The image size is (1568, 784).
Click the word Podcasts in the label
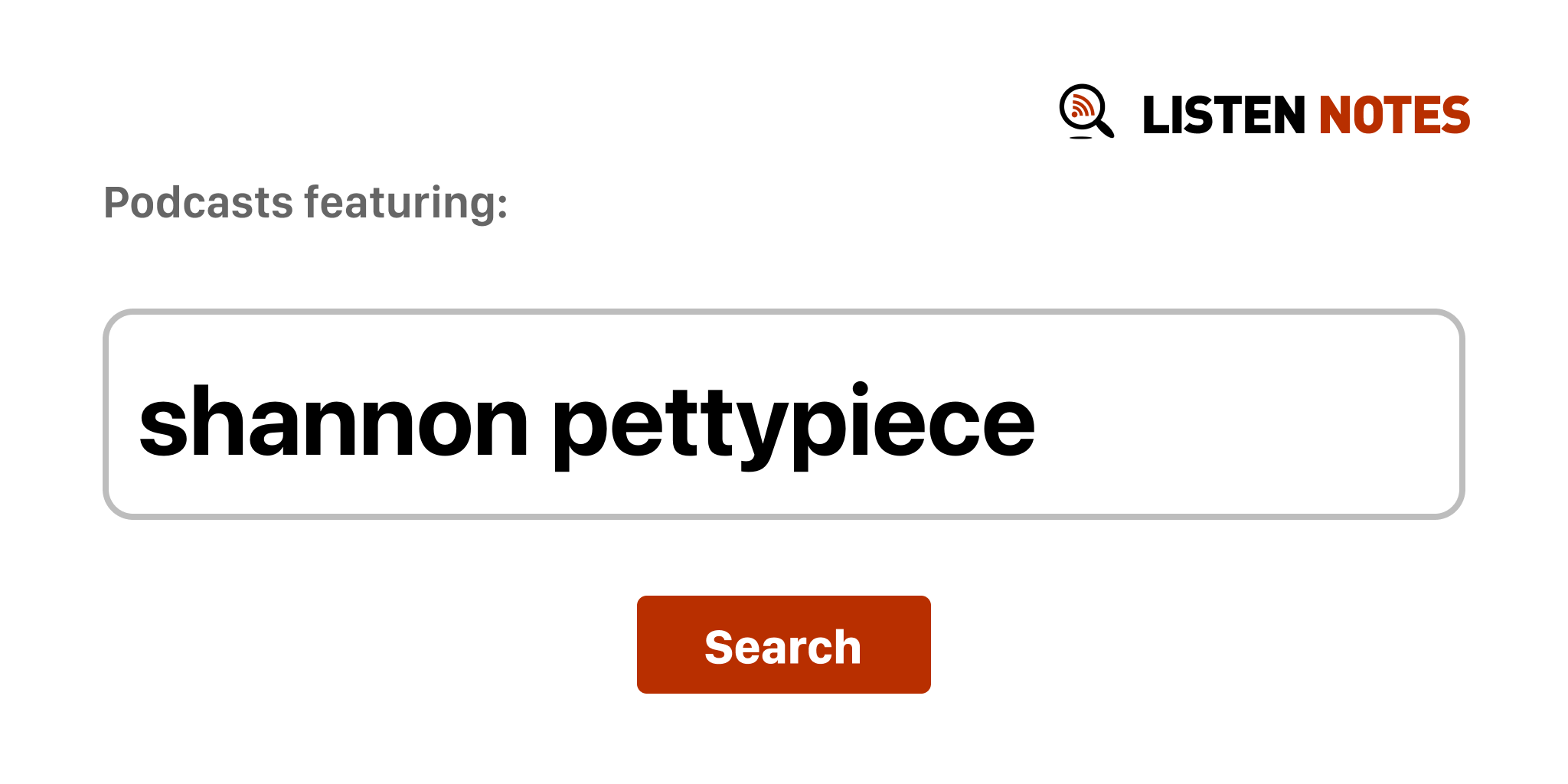[198, 203]
